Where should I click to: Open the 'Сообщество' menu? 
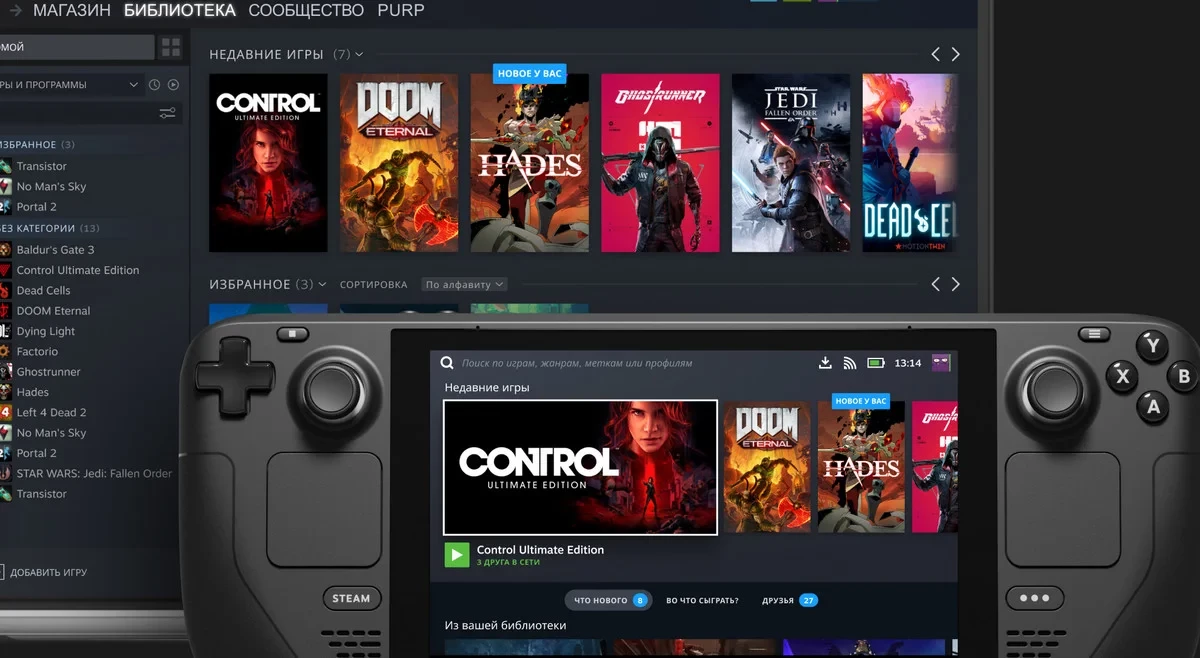pyautogui.click(x=306, y=11)
